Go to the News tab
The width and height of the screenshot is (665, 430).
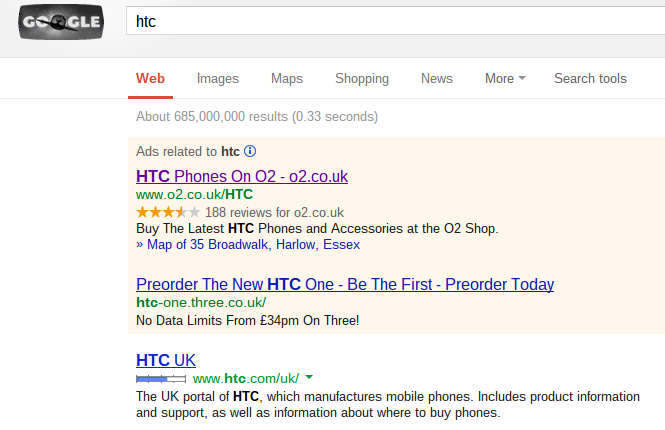pos(437,78)
